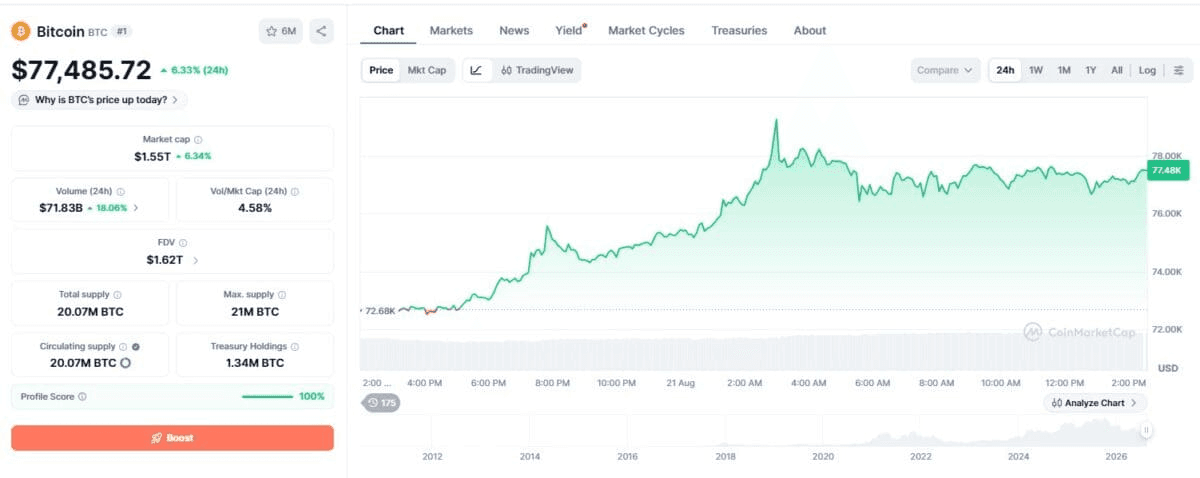
Task: Expand Why is BTC's price up today
Action: (x=99, y=100)
